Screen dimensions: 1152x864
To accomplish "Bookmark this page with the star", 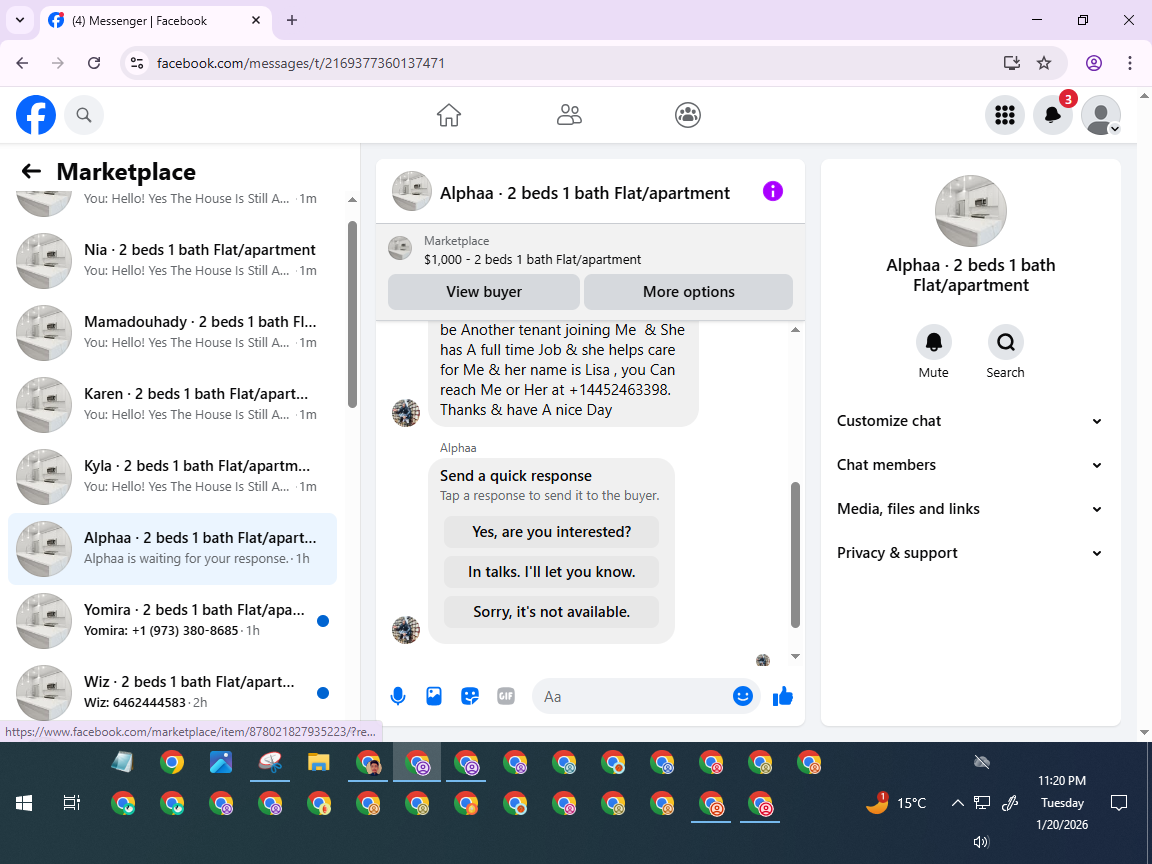I will (x=1044, y=63).
